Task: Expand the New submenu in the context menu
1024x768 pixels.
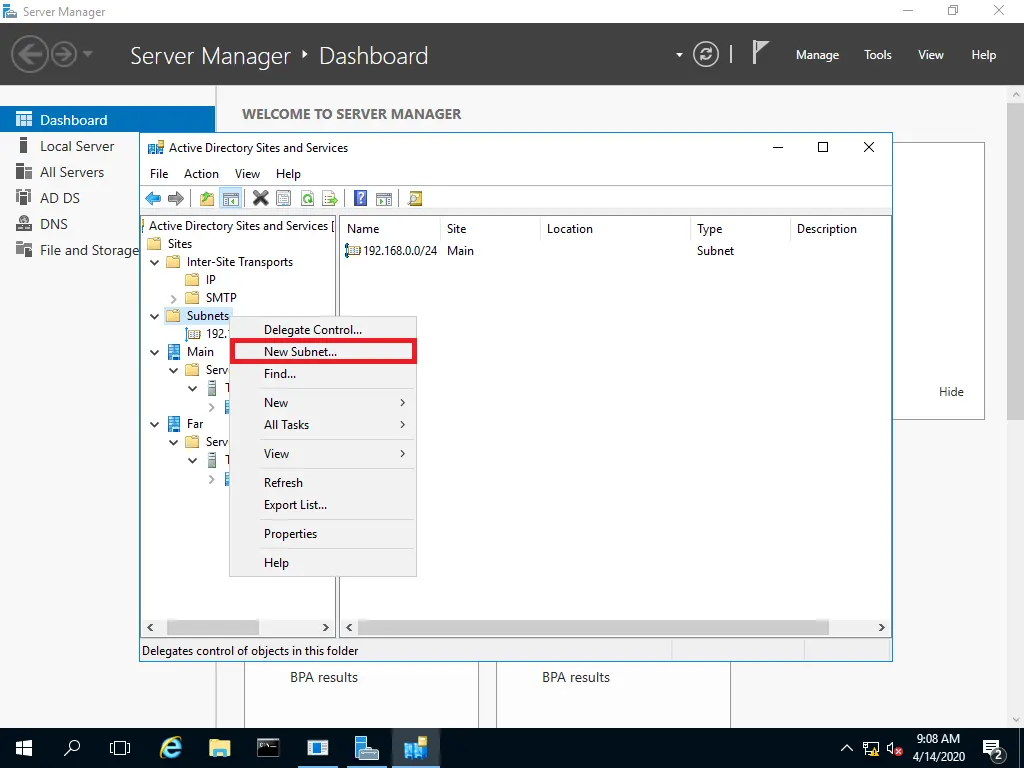Action: tap(323, 402)
